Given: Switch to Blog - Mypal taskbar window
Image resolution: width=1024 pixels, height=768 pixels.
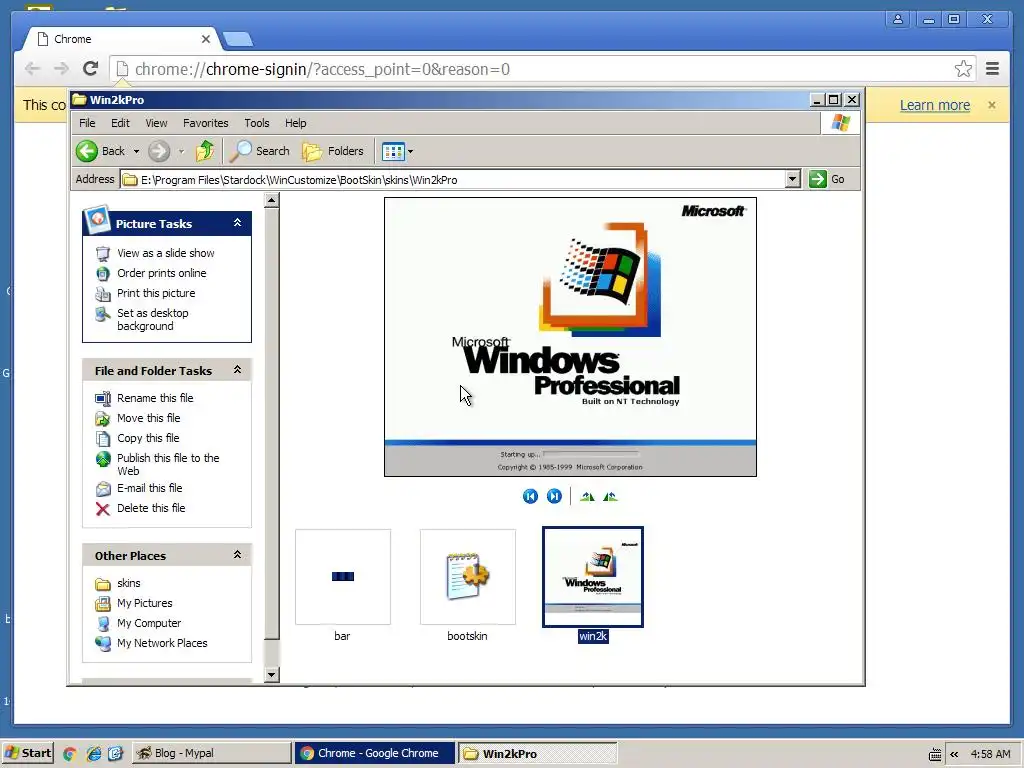Looking at the screenshot, I should click(x=211, y=753).
